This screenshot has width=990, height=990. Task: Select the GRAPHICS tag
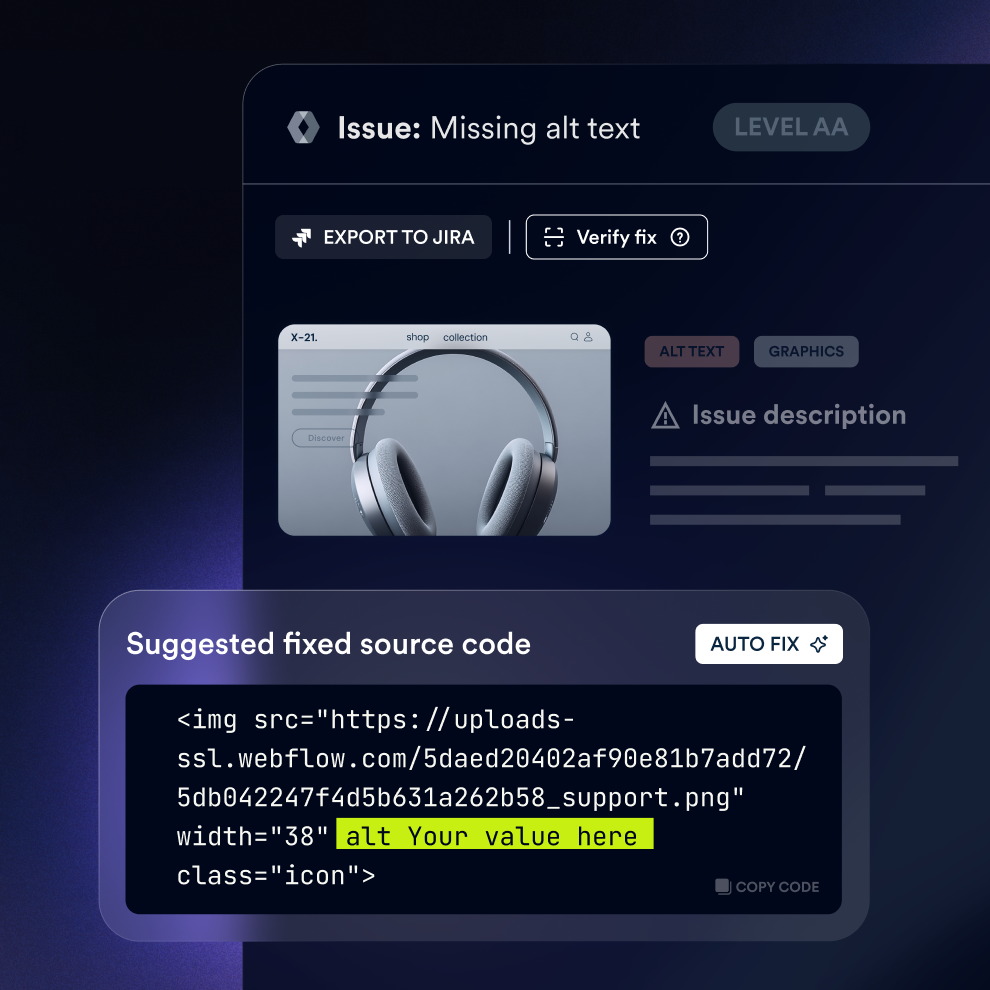(806, 351)
